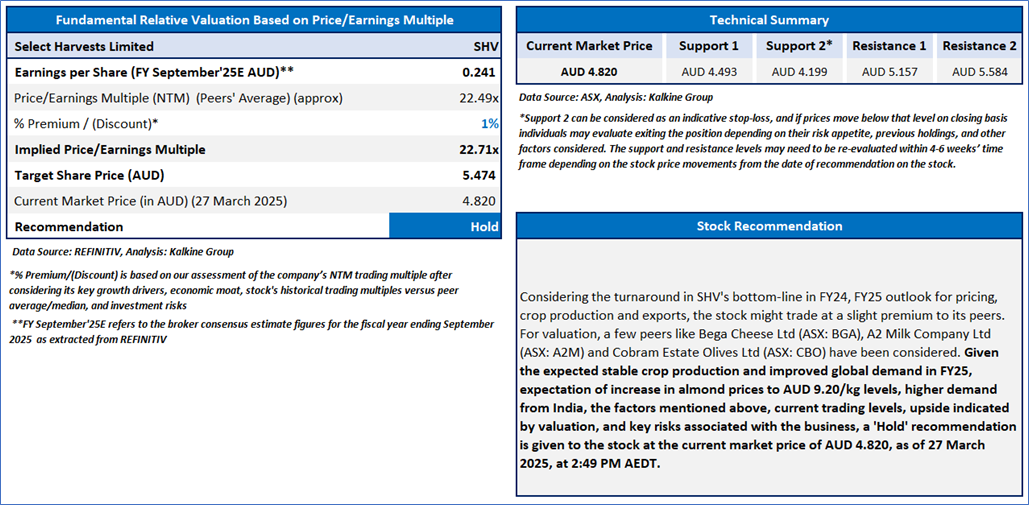Select the Support 2* column header
Viewport: 1029px width, 505px height.
[797, 46]
